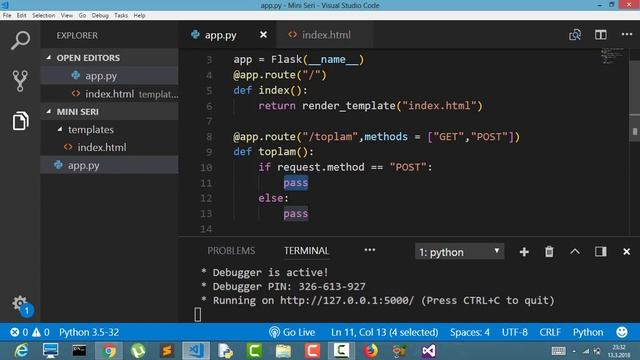Select the Explorer files icon

click(20, 121)
